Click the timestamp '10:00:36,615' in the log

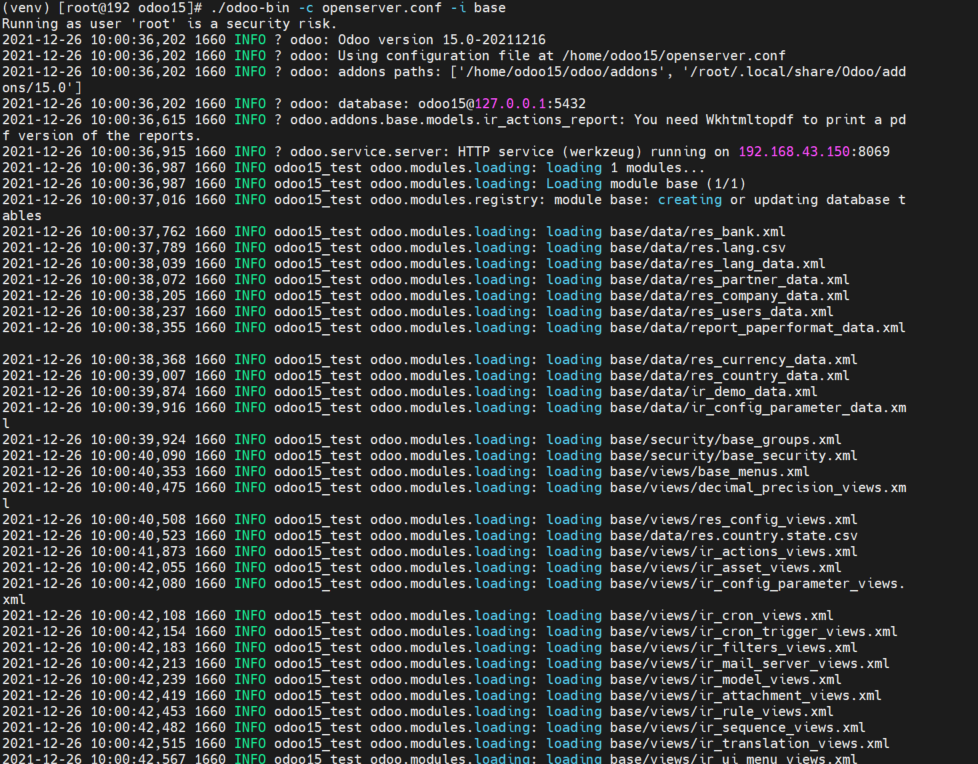(138, 120)
